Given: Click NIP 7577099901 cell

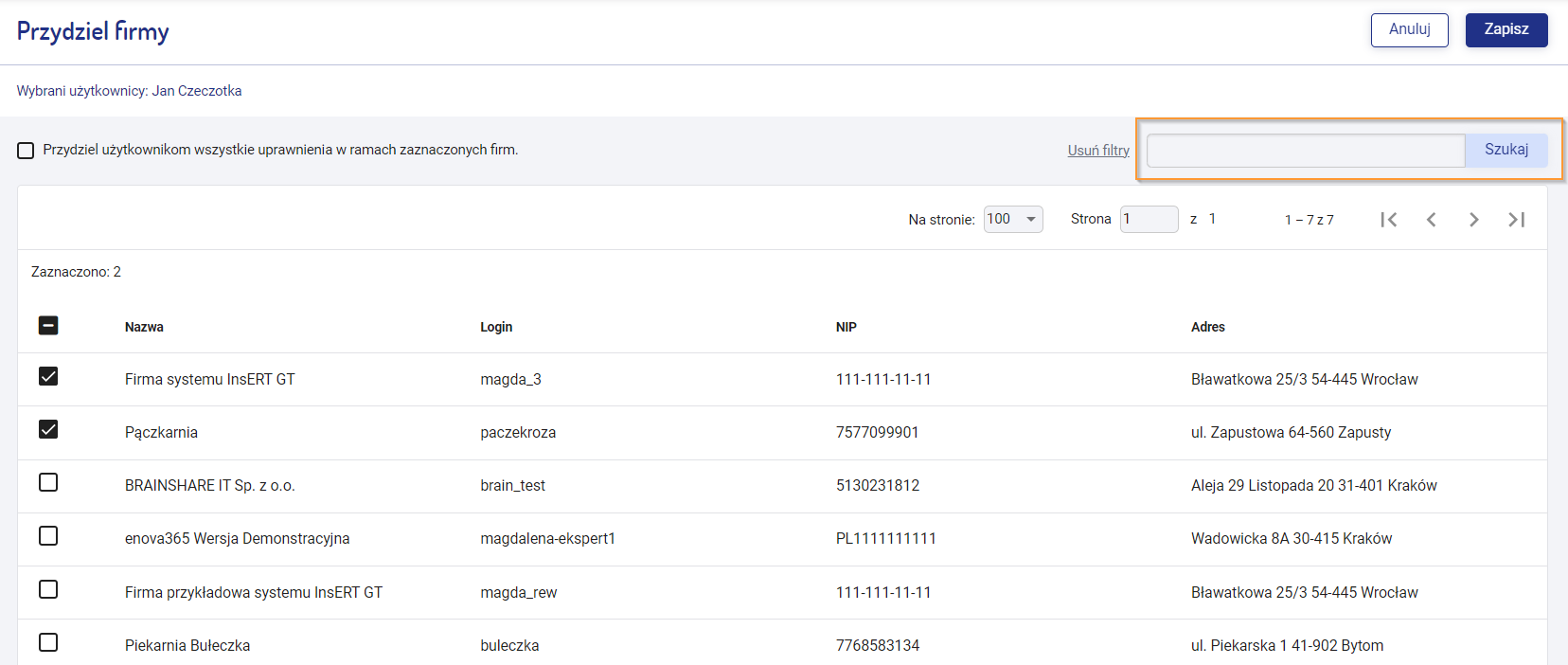Looking at the screenshot, I should [x=877, y=432].
